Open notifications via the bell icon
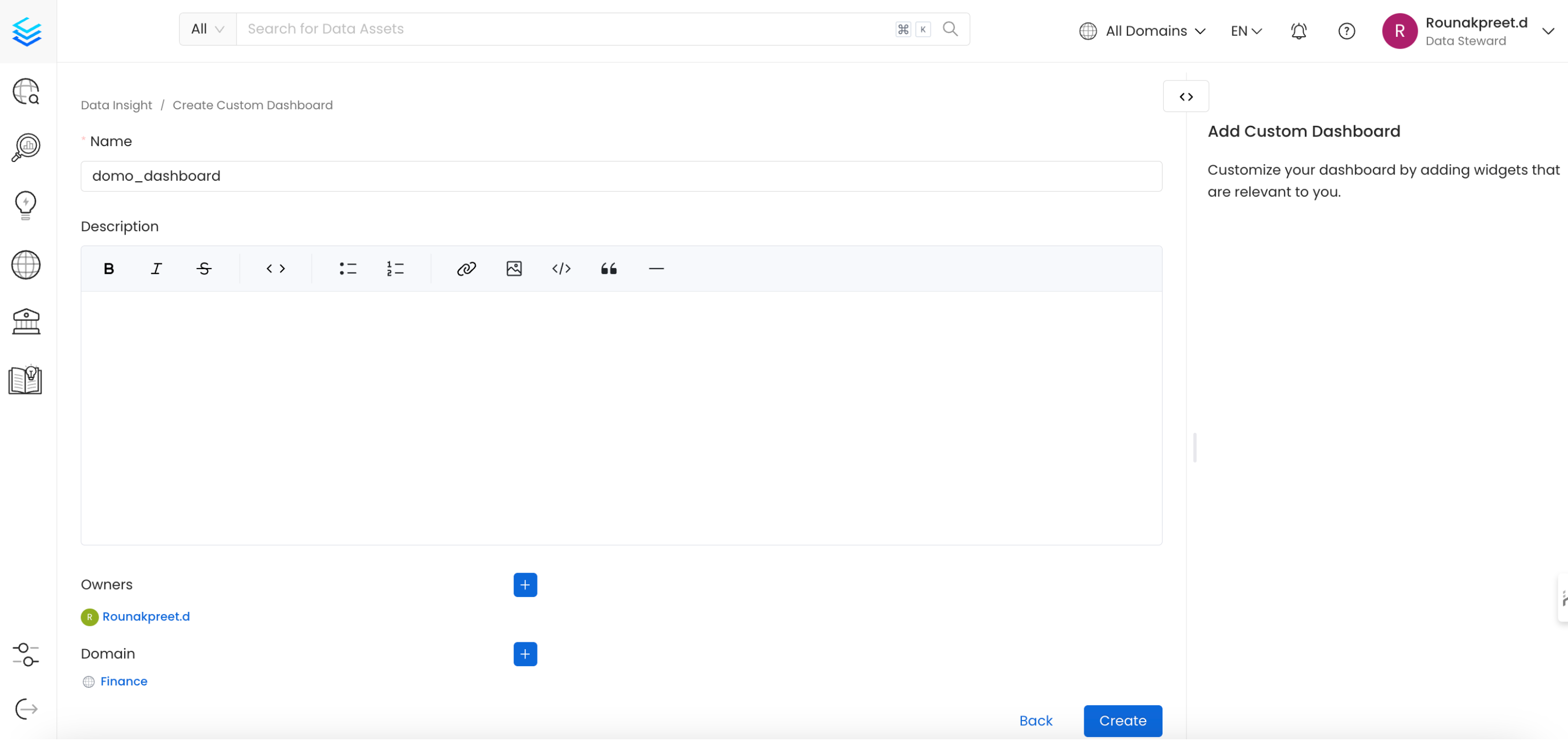 [x=1298, y=30]
